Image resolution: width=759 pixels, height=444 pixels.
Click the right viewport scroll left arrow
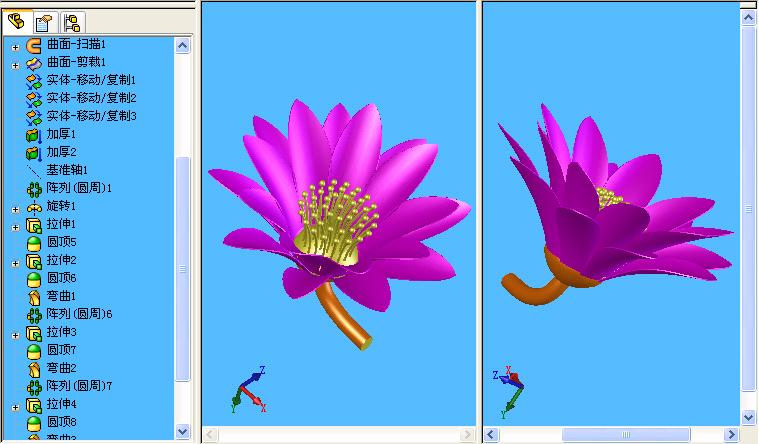click(490, 434)
